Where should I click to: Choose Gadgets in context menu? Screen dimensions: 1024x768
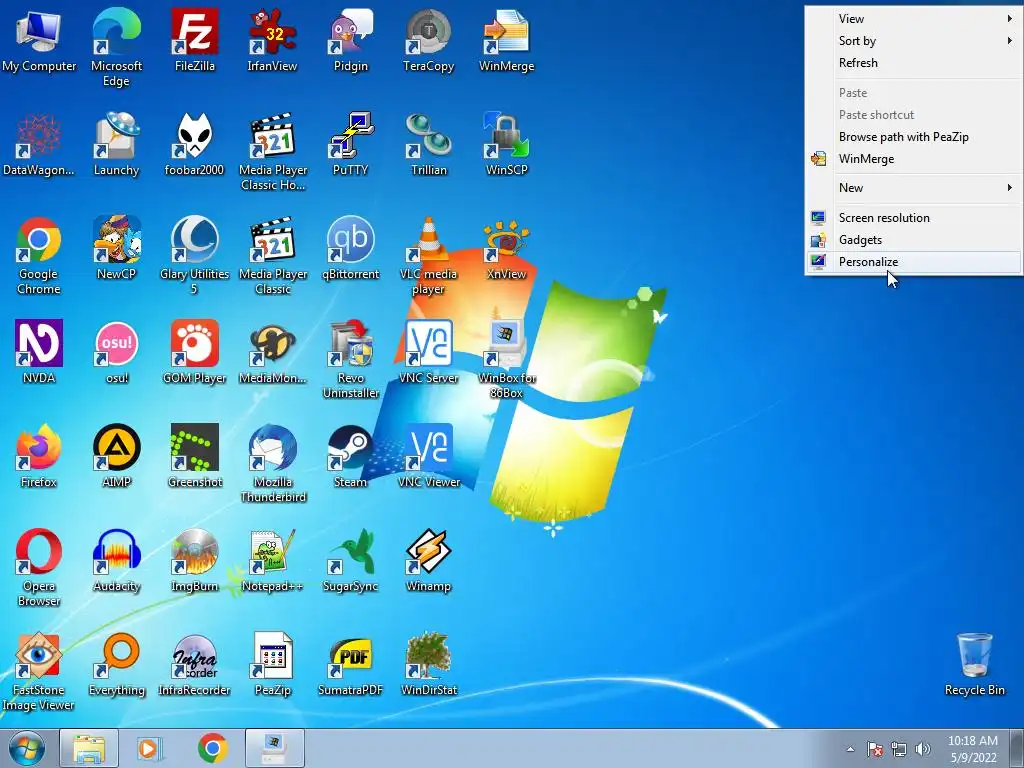[914, 240]
